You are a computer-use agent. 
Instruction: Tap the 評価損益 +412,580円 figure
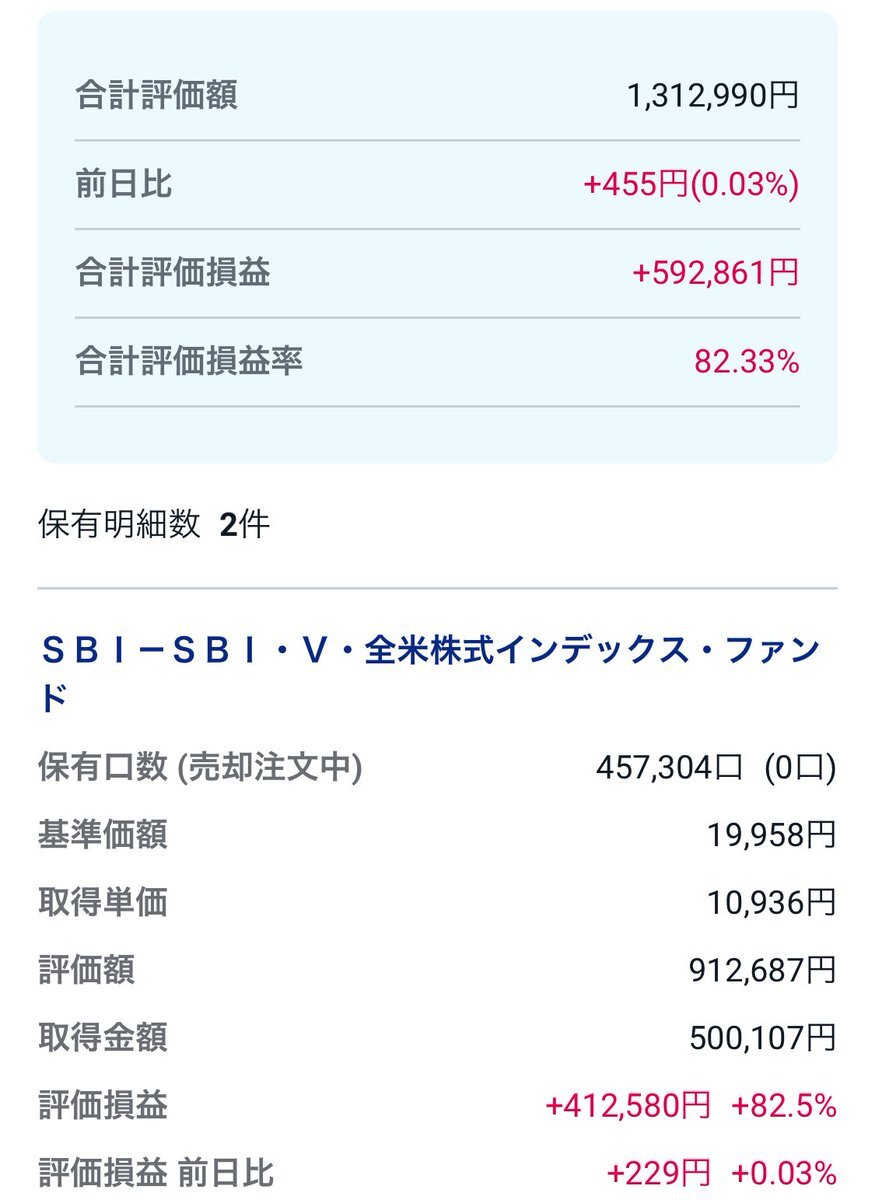click(x=628, y=1105)
